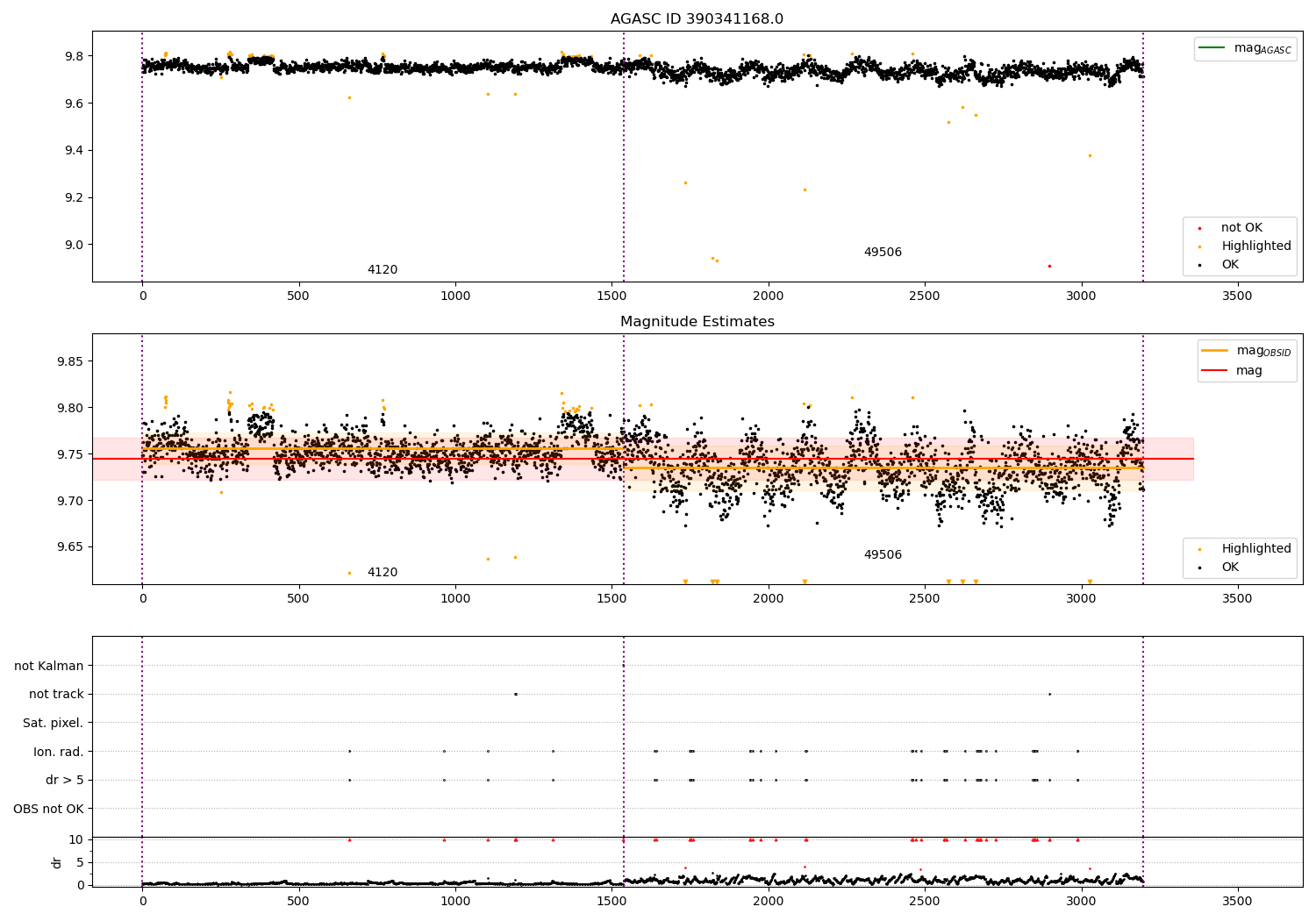Image resolution: width=1316 pixels, height=921 pixels.
Task: Click the mag OBSID legend entry in middle plot
Action: [1246, 351]
